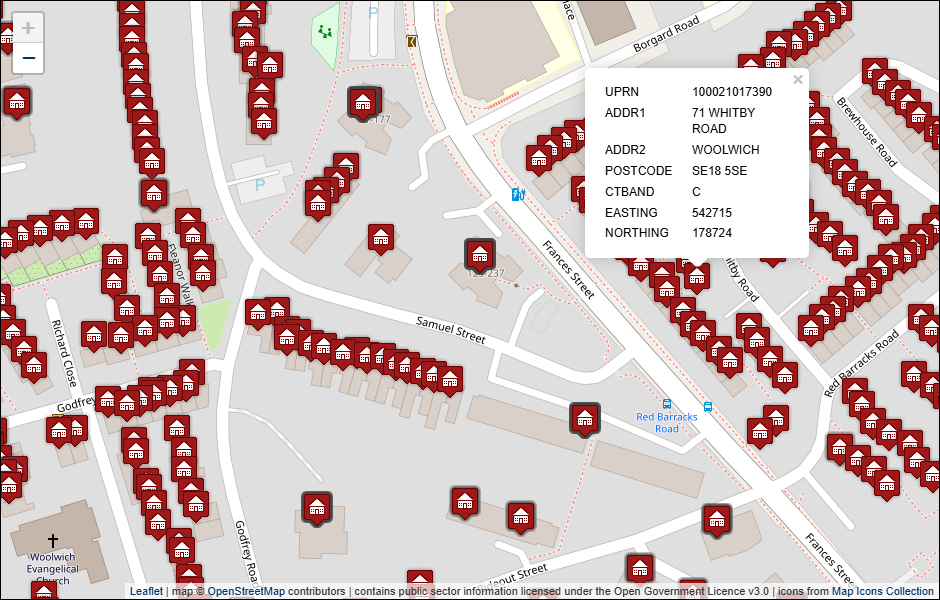Select the house marker on building 177
This screenshot has height=600, width=940.
(362, 102)
